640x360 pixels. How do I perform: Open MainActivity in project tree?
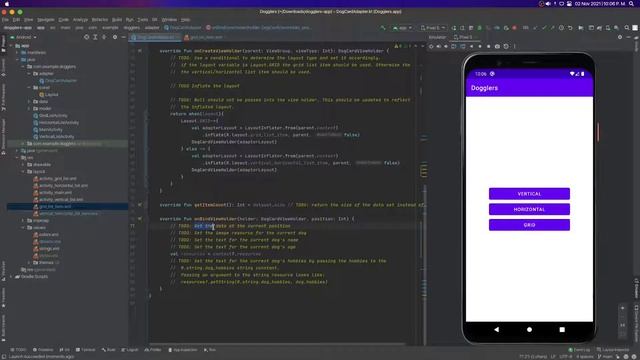tap(48, 129)
